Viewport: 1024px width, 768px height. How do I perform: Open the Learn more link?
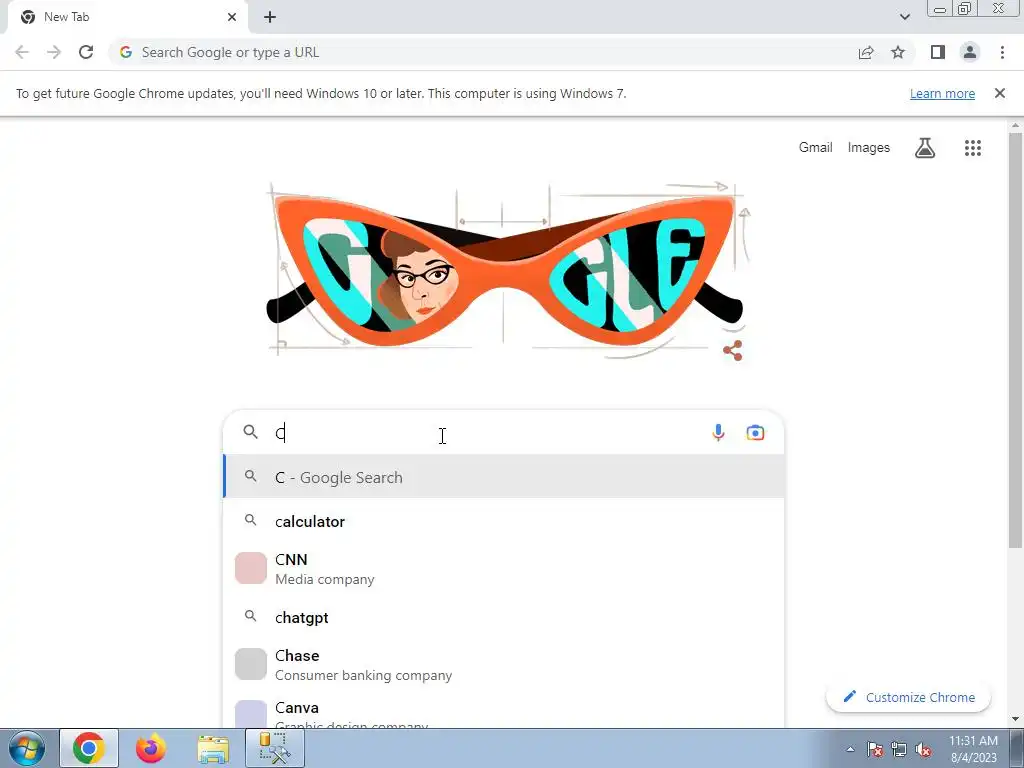click(942, 93)
